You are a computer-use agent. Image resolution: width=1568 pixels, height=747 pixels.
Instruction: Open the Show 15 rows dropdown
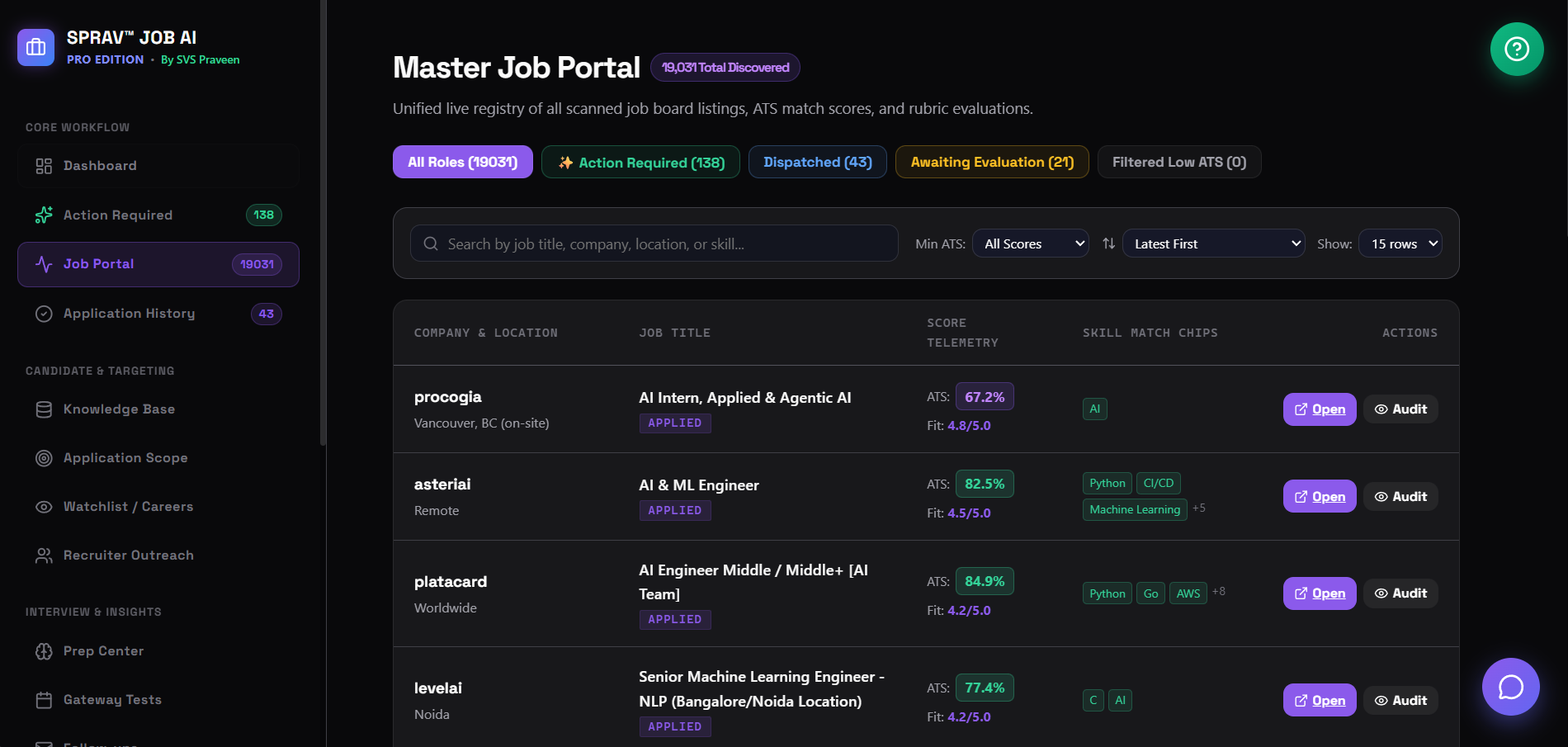pos(1400,243)
